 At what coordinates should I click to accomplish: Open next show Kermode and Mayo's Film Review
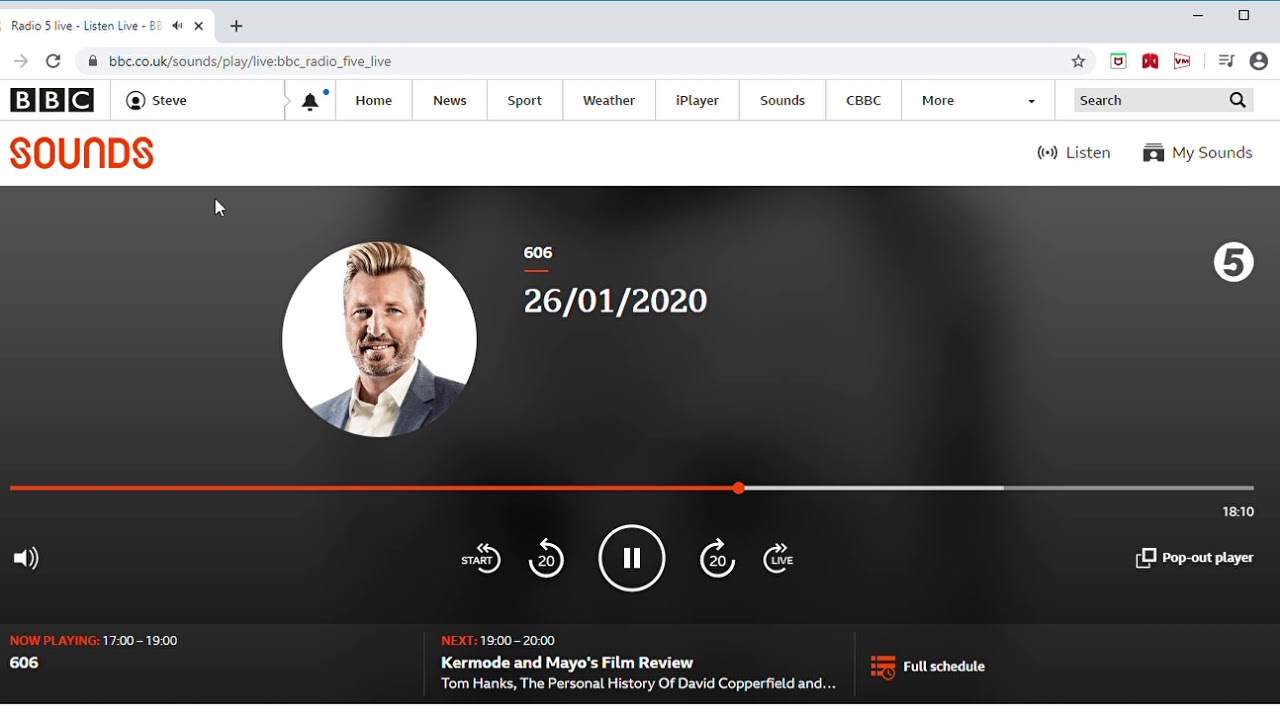click(567, 663)
